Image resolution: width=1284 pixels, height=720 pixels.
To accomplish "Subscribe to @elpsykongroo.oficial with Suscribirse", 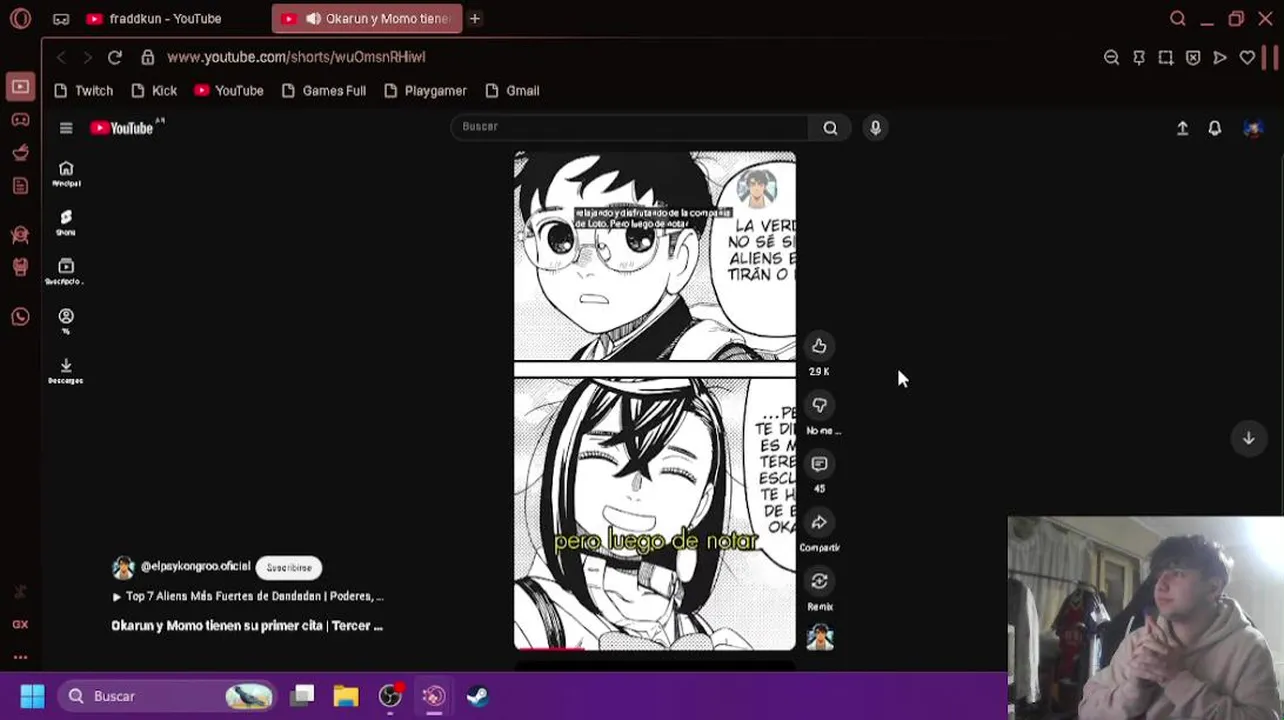I will [288, 567].
